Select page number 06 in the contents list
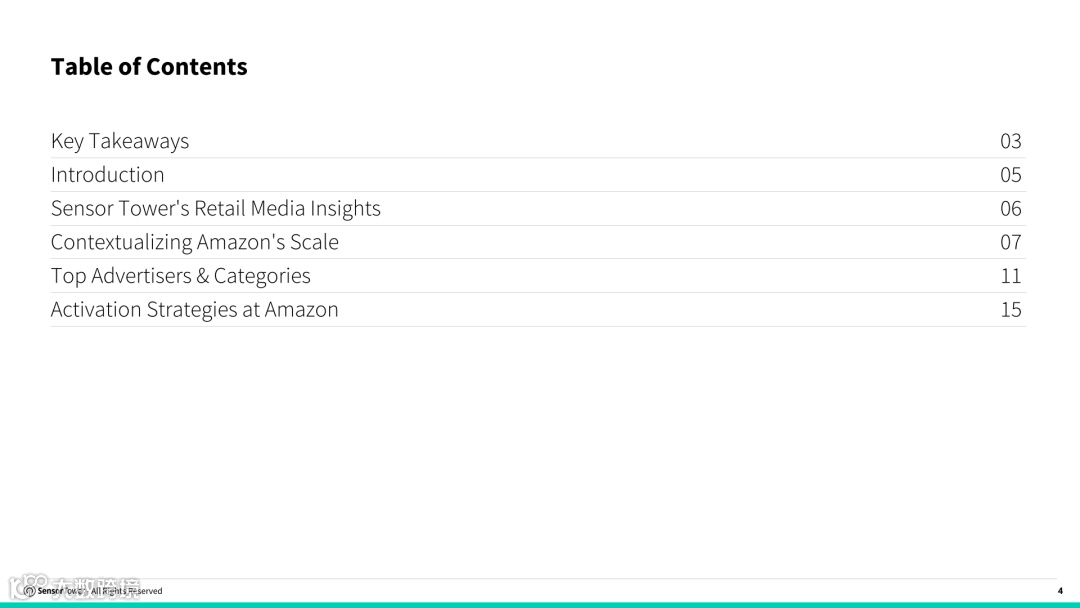This screenshot has height=608, width=1080. click(x=1010, y=209)
